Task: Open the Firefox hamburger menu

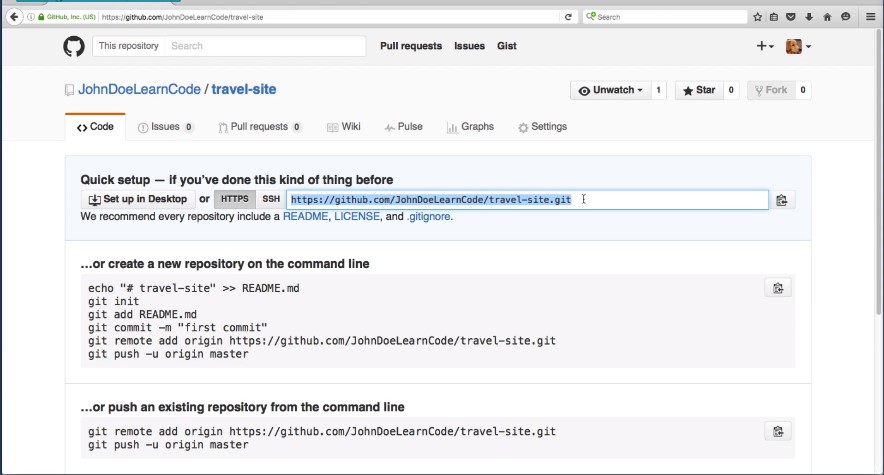Action: pyautogui.click(x=867, y=17)
